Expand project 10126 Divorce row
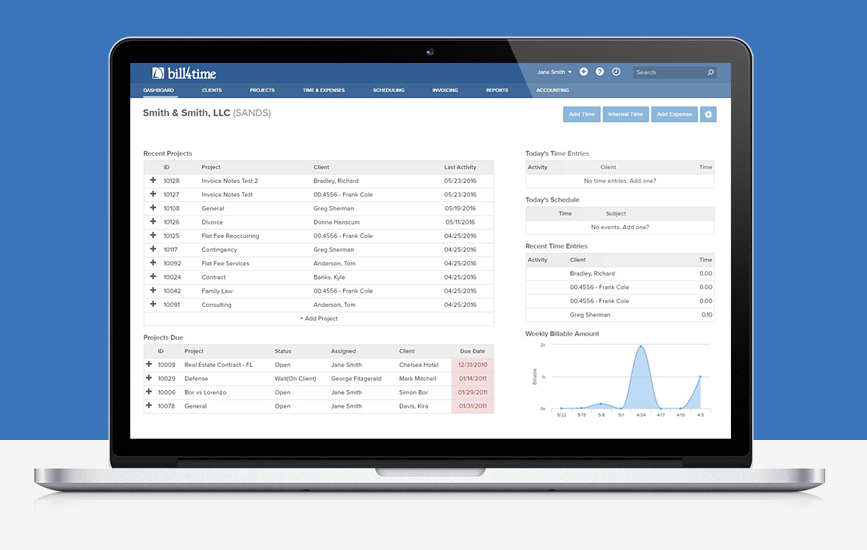Viewport: 867px width, 550px height. point(153,222)
